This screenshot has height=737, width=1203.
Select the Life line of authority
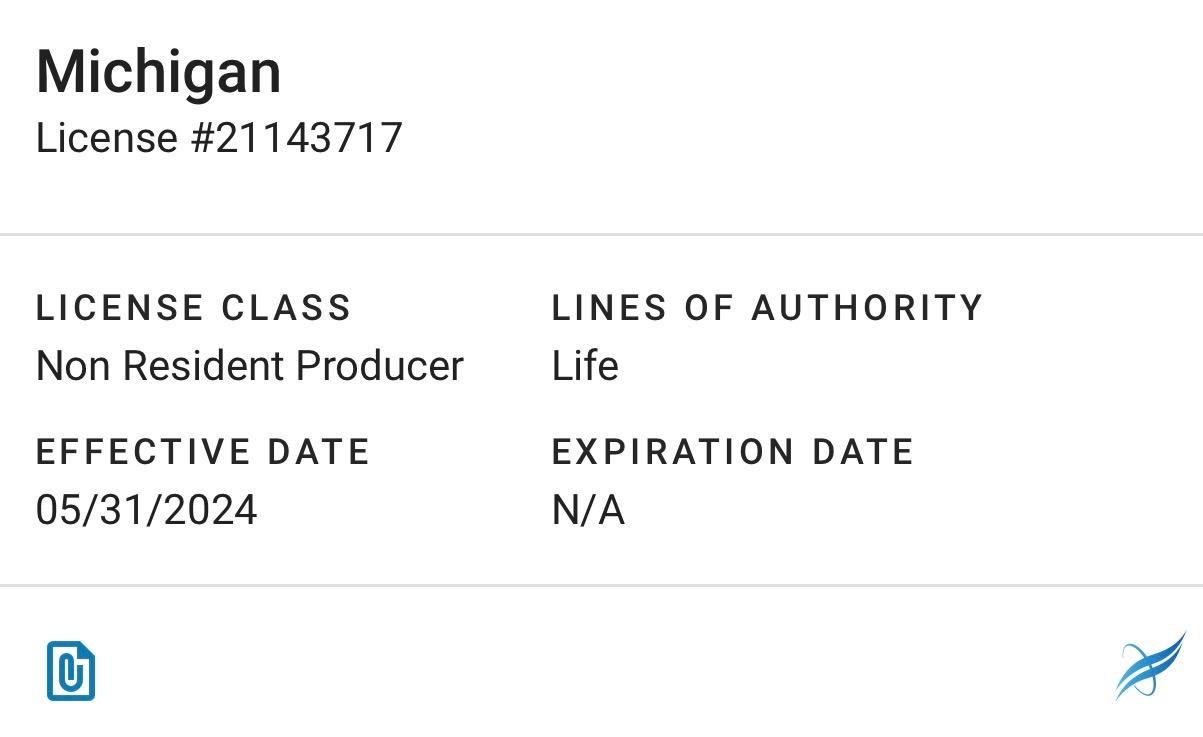pos(585,366)
